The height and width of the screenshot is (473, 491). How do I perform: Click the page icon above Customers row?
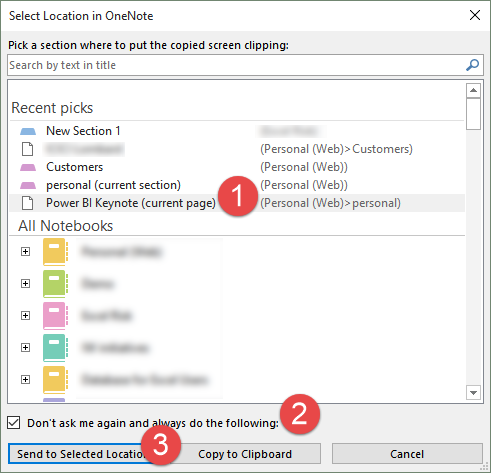(27, 149)
